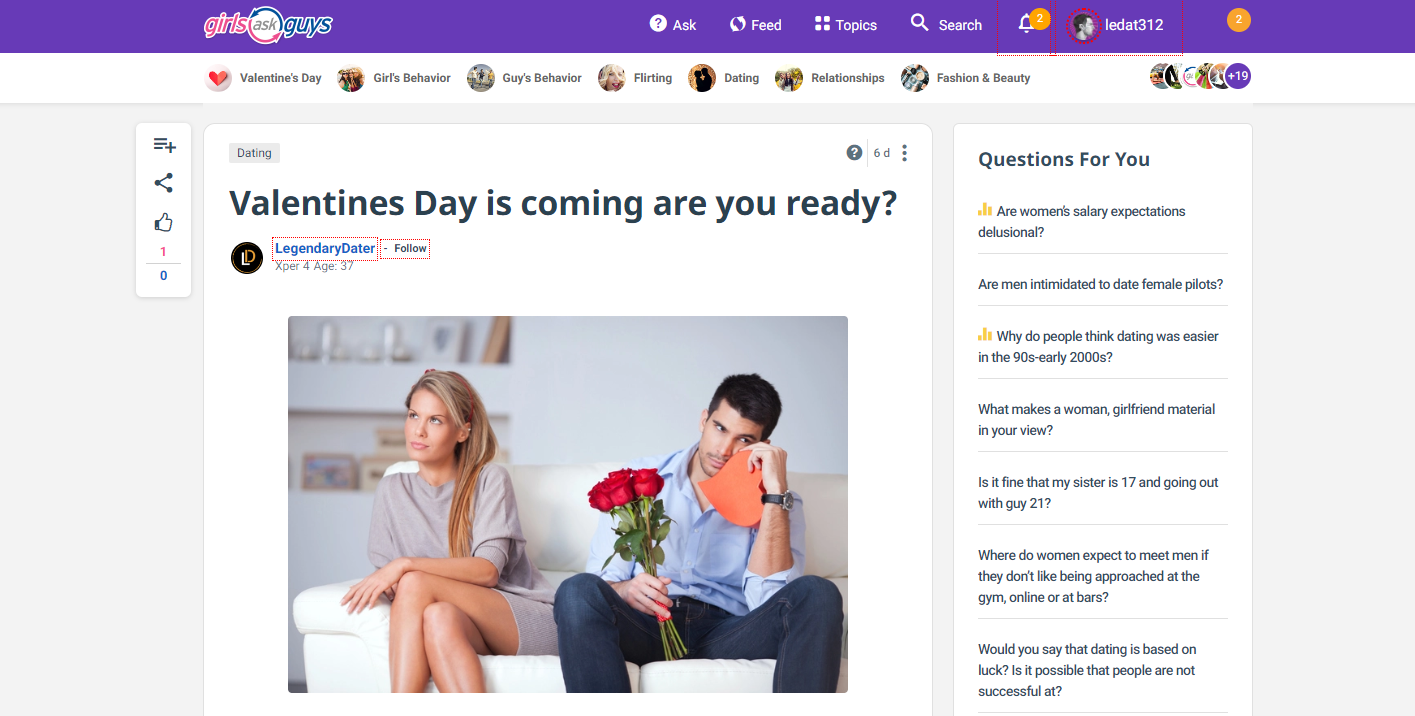Select the Flirting topic
The width and height of the screenshot is (1415, 716).
pyautogui.click(x=635, y=78)
